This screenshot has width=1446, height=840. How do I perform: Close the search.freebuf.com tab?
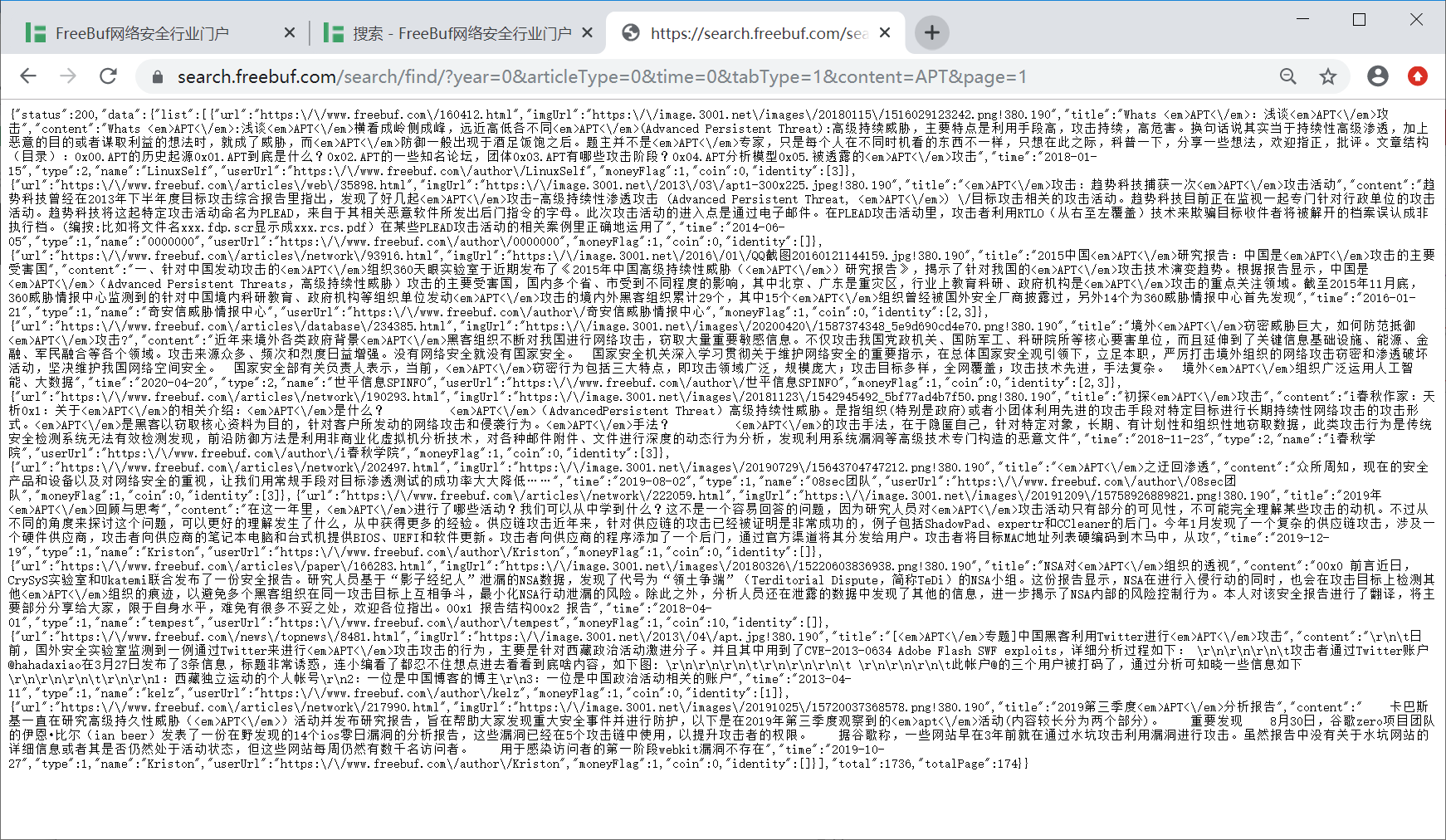(885, 32)
